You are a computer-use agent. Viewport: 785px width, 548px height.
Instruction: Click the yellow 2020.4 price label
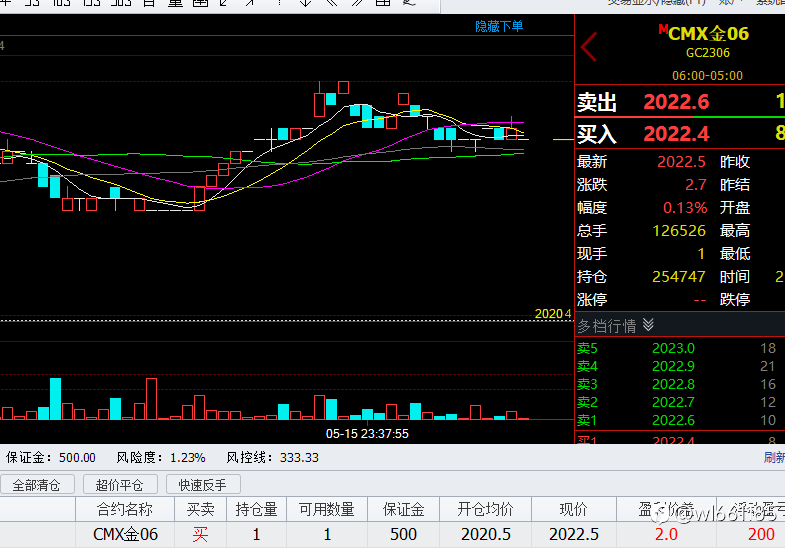pos(553,314)
